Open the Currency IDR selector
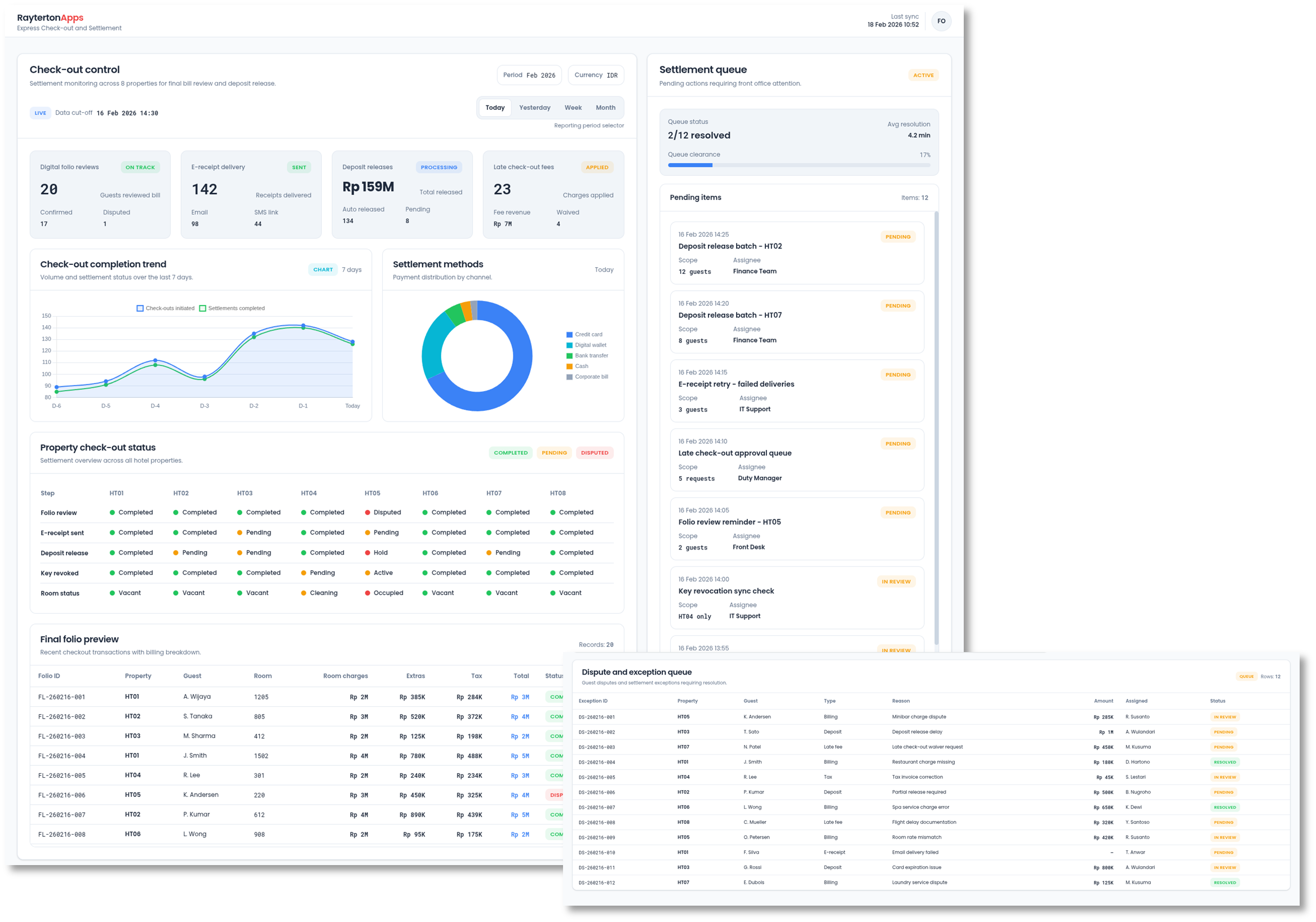This screenshot has height=922, width=1316. tap(596, 75)
